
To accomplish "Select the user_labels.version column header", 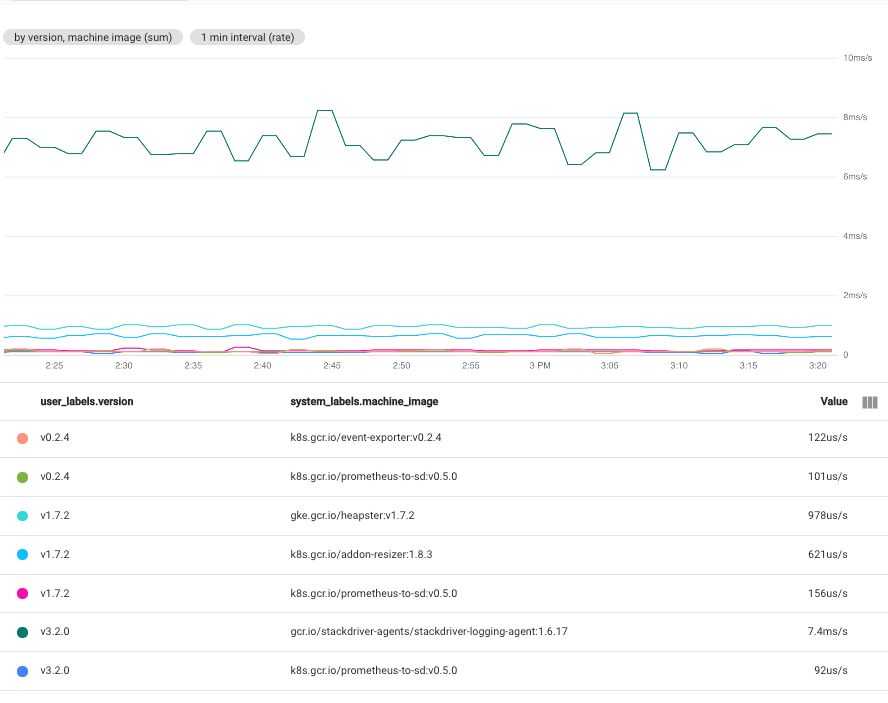I will pos(88,401).
